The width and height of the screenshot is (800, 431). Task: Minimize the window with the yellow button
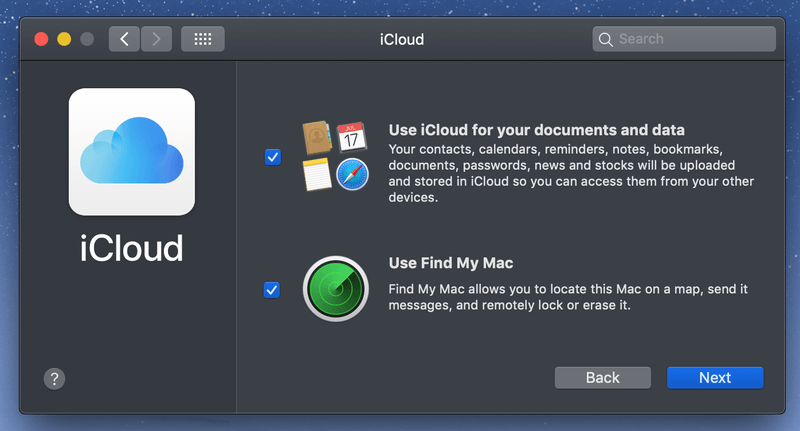coord(64,39)
